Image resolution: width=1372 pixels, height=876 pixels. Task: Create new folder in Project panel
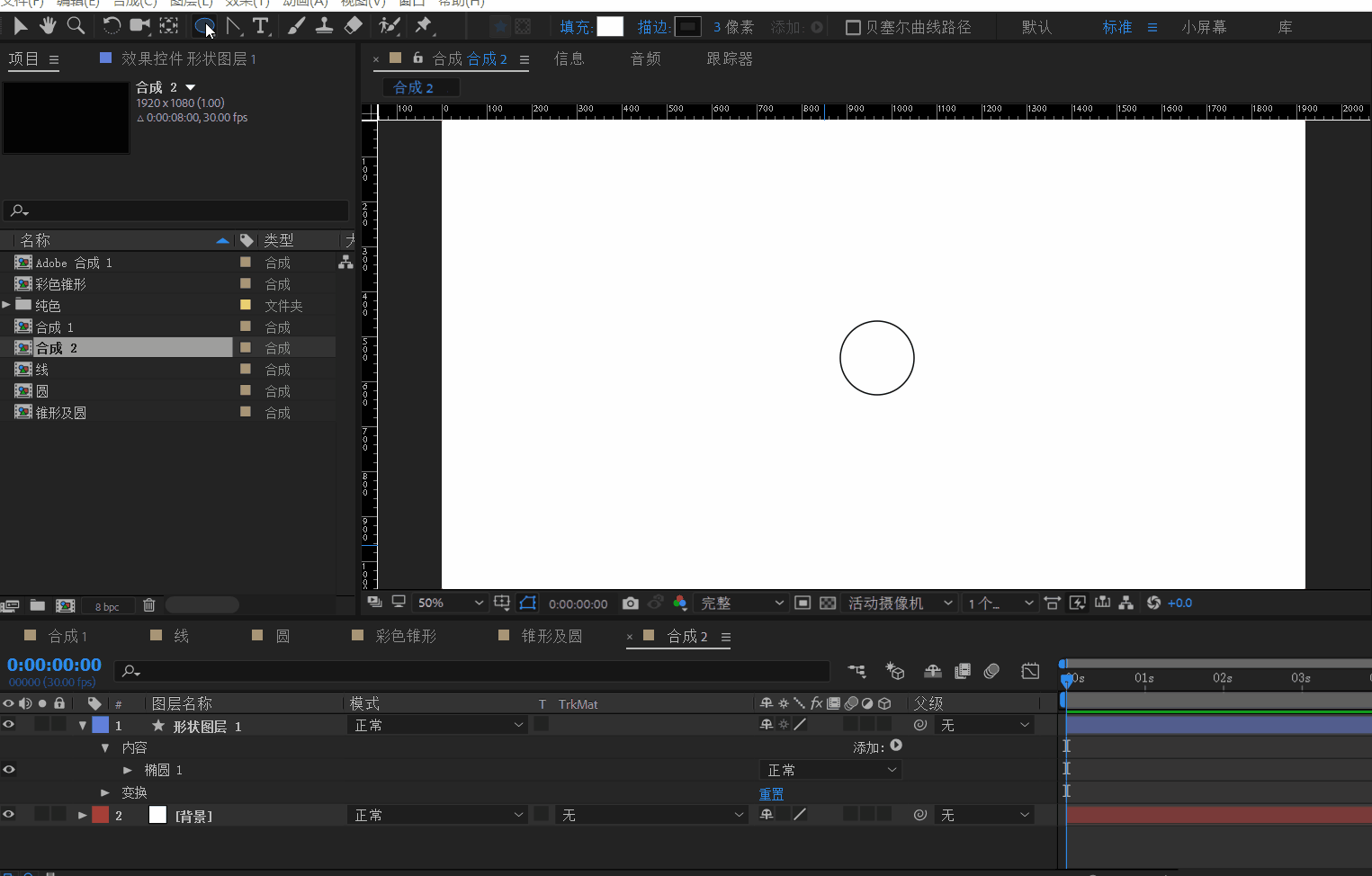(x=38, y=605)
